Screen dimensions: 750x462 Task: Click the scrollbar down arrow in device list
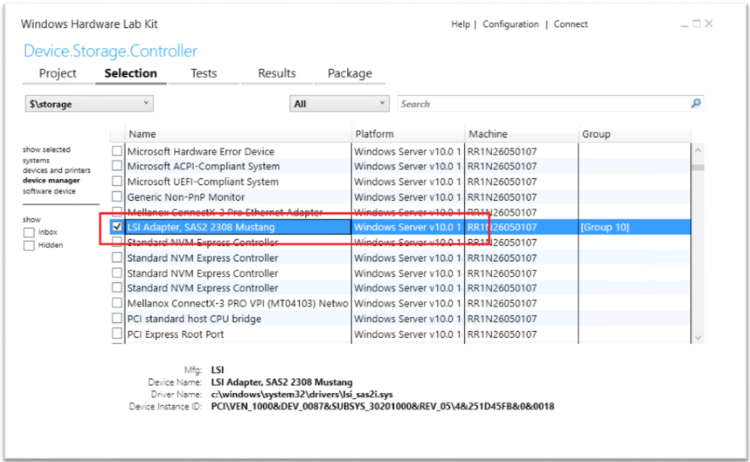pyautogui.click(x=698, y=338)
